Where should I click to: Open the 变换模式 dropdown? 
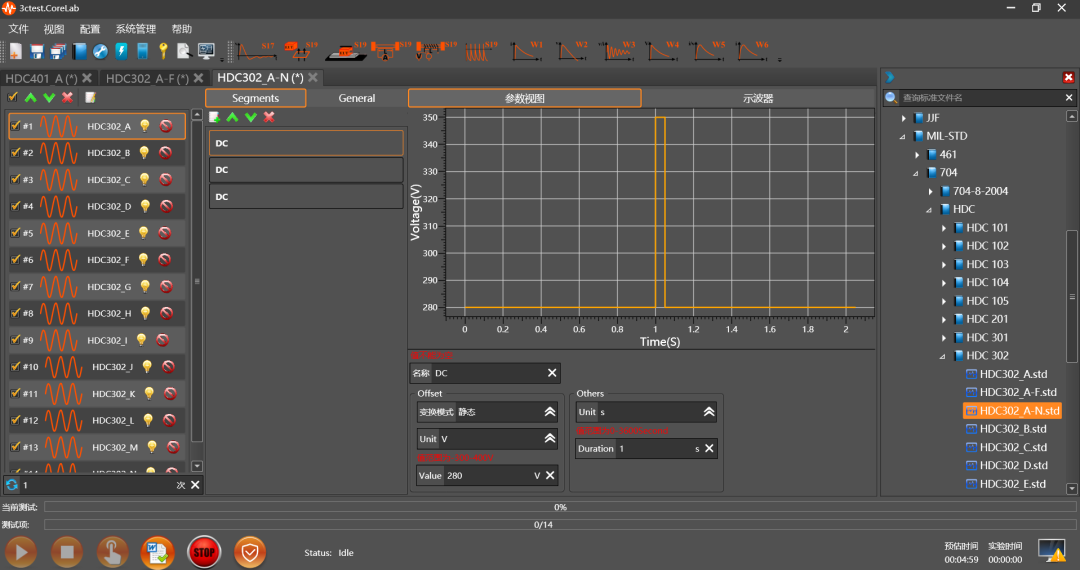(549, 411)
